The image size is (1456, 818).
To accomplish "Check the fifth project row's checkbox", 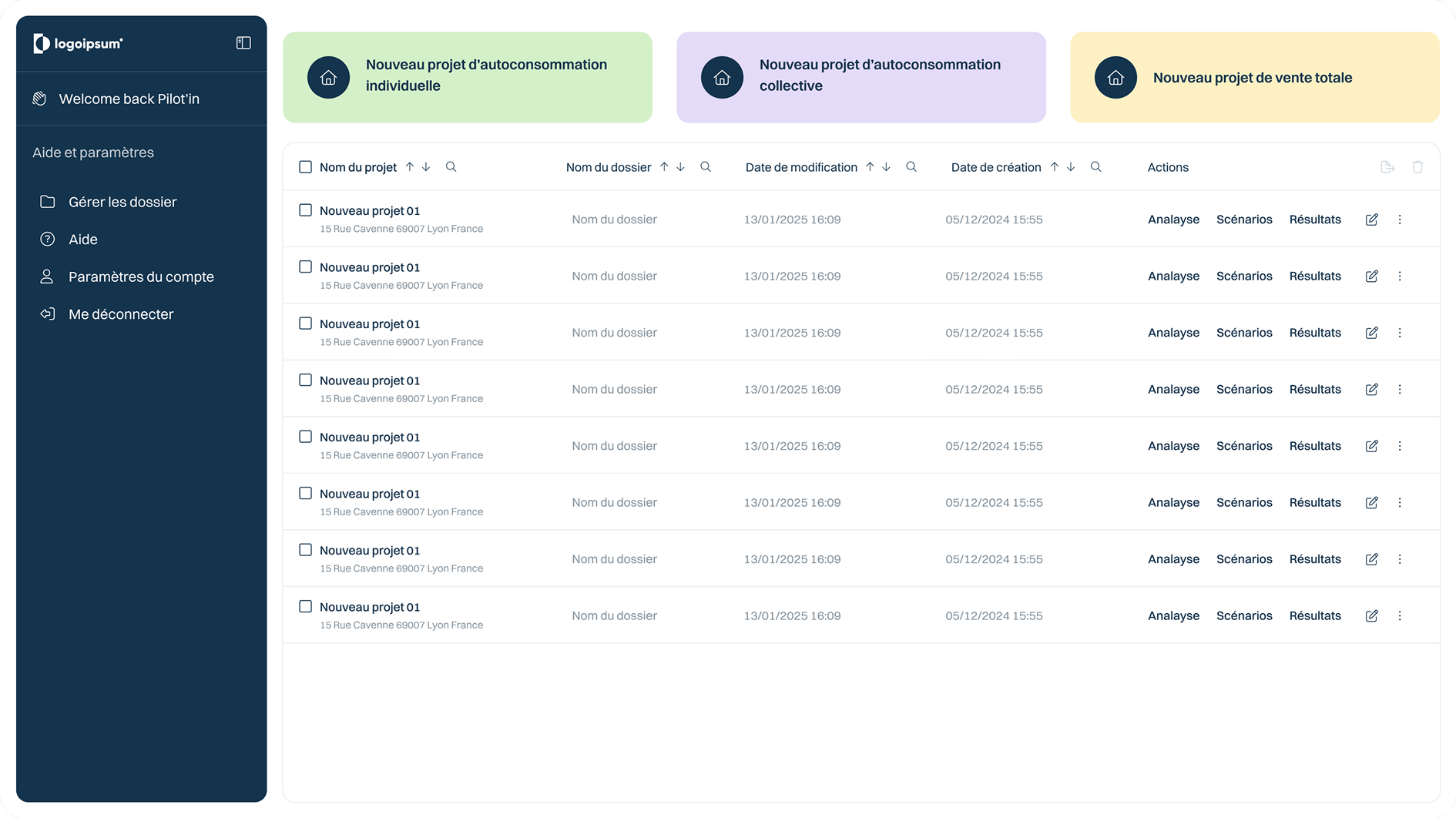I will (305, 437).
